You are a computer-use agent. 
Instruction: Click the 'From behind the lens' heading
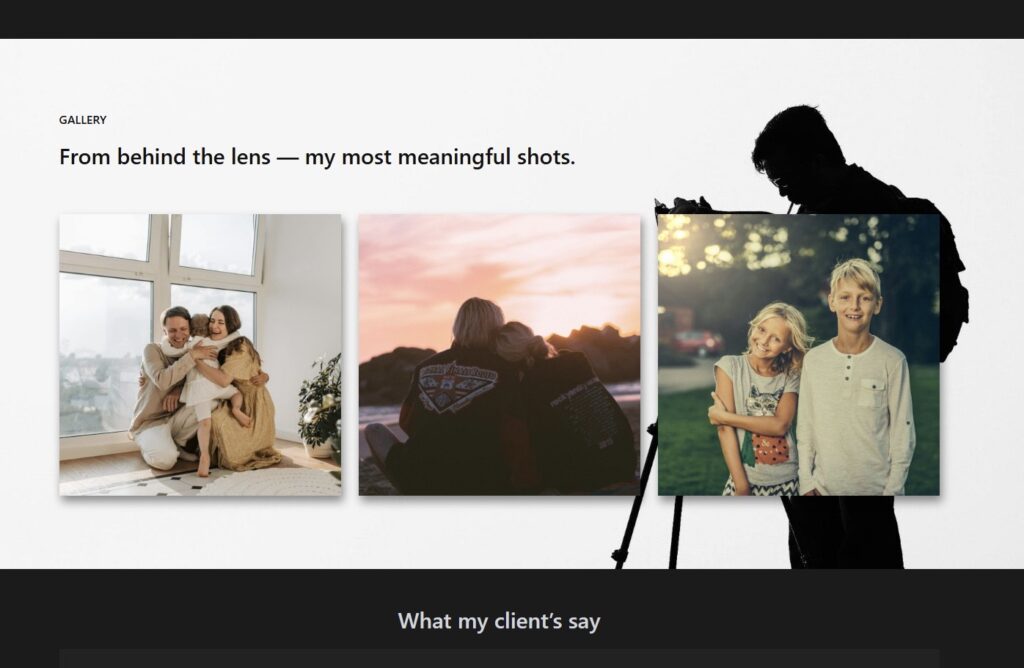coord(317,157)
